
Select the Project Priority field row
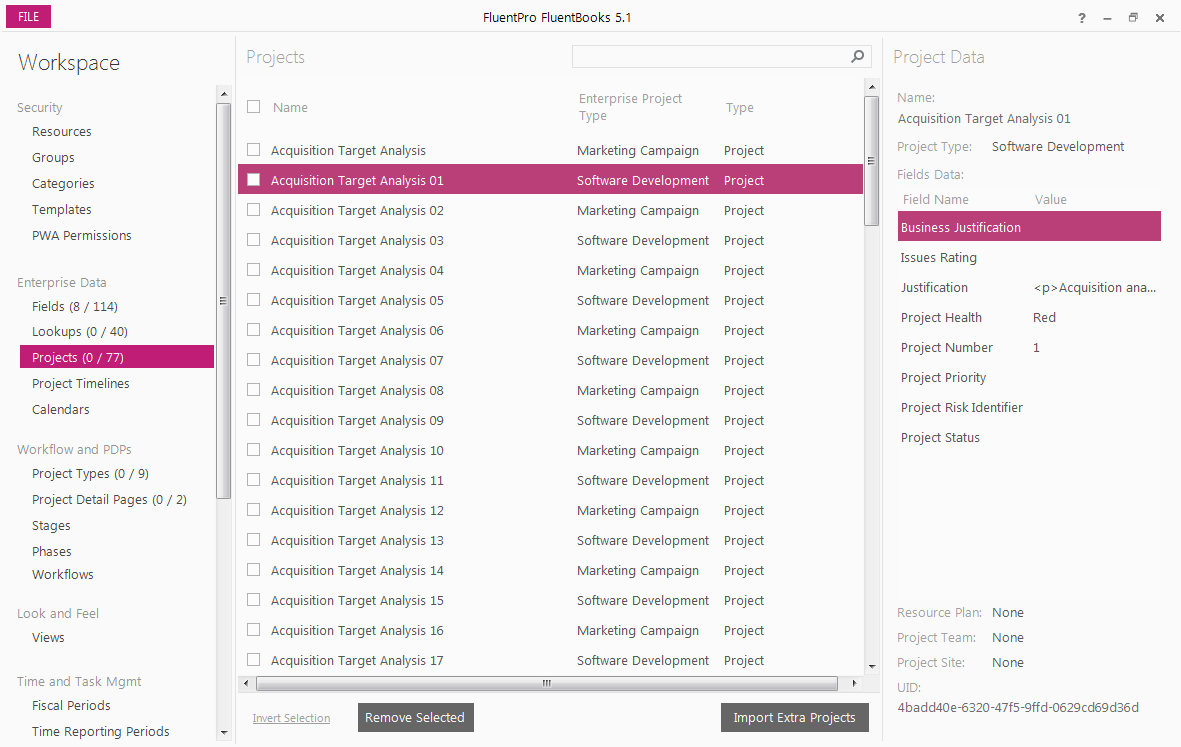point(1029,378)
